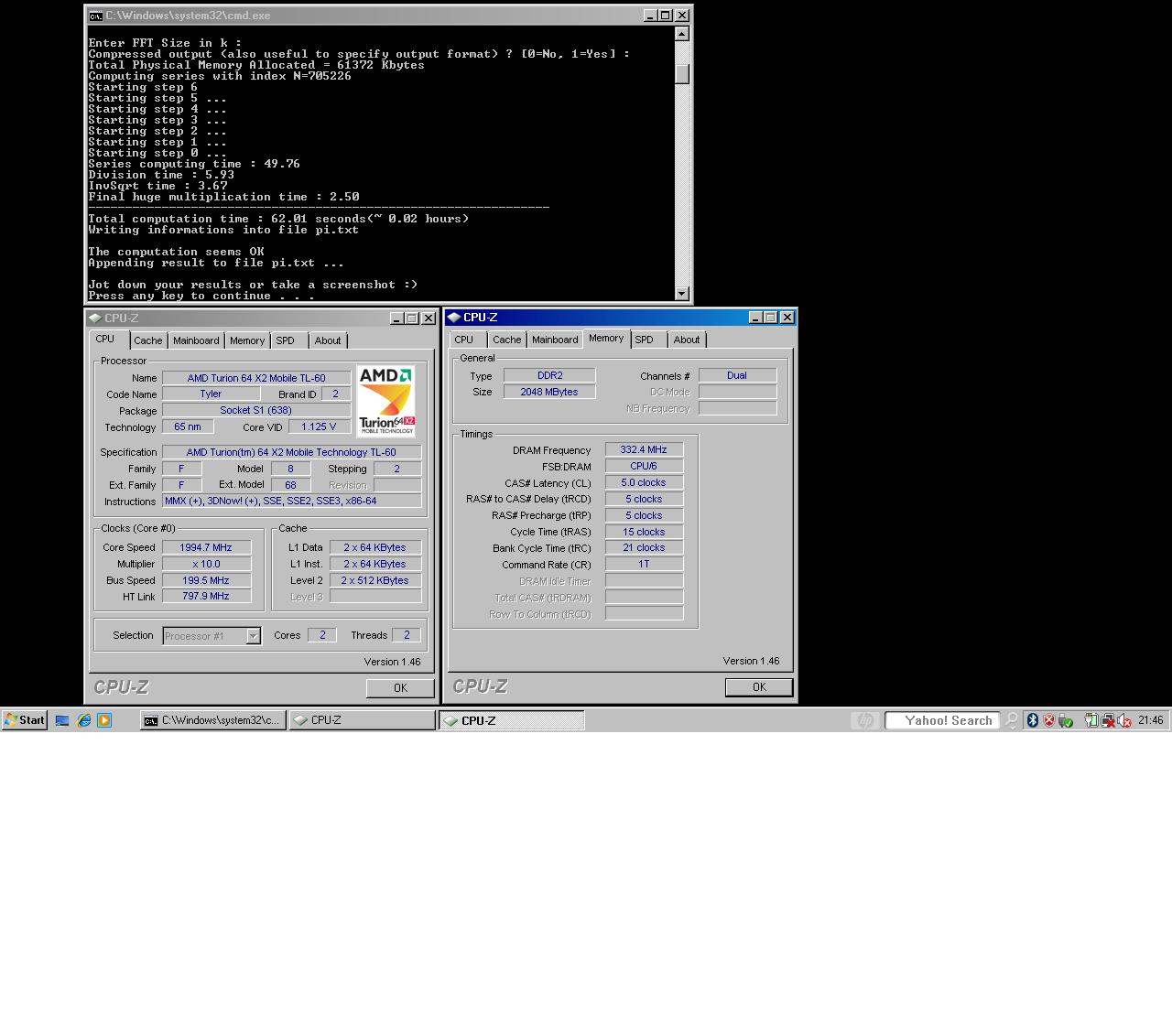Open Windows Media Player quick launch icon

[x=104, y=720]
